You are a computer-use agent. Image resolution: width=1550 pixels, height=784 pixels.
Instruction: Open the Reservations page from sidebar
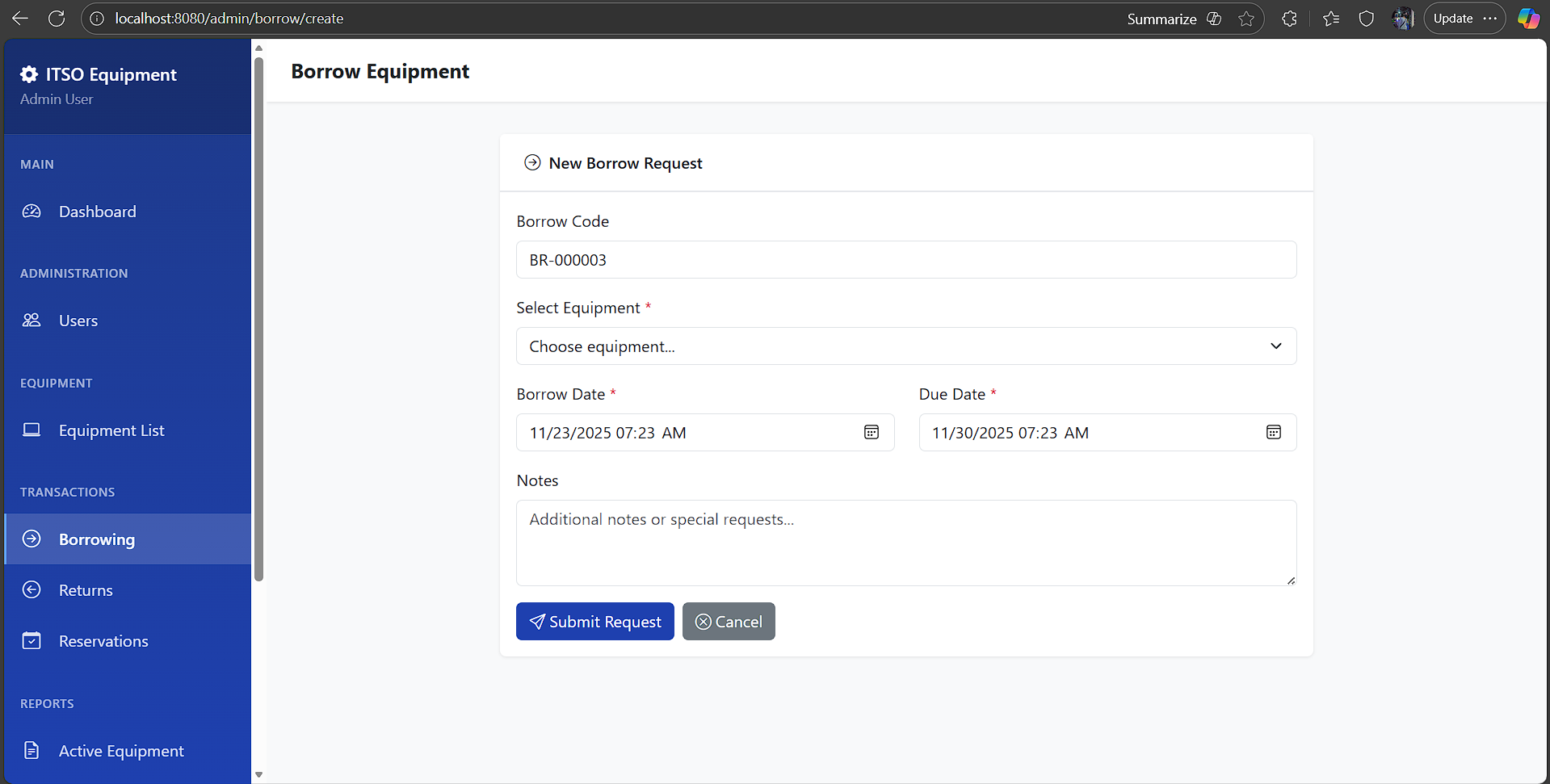(x=103, y=640)
